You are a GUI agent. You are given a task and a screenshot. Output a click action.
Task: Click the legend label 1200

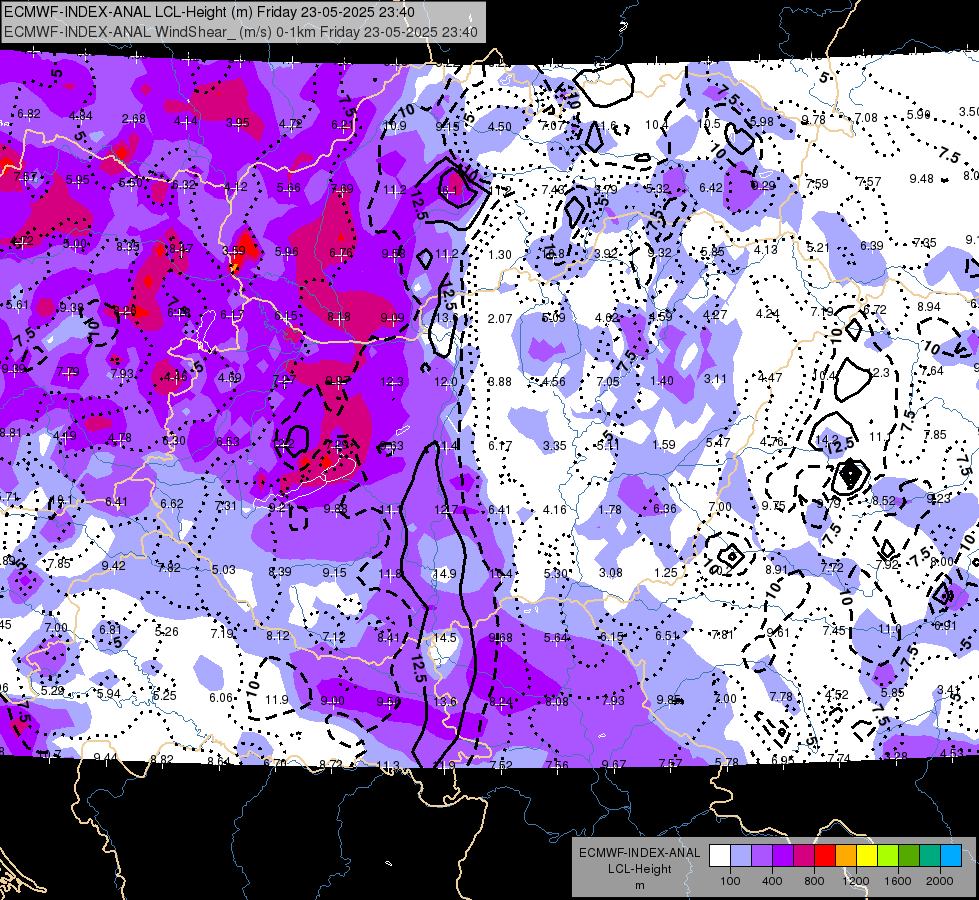[x=856, y=881]
